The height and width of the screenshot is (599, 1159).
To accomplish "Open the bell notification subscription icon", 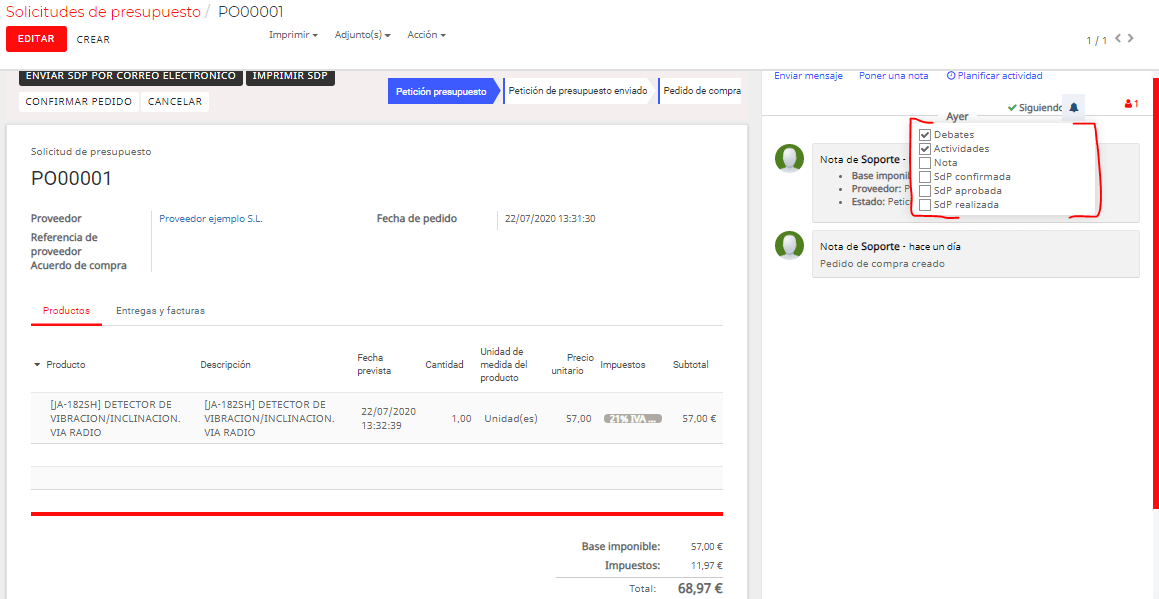I will [x=1073, y=107].
